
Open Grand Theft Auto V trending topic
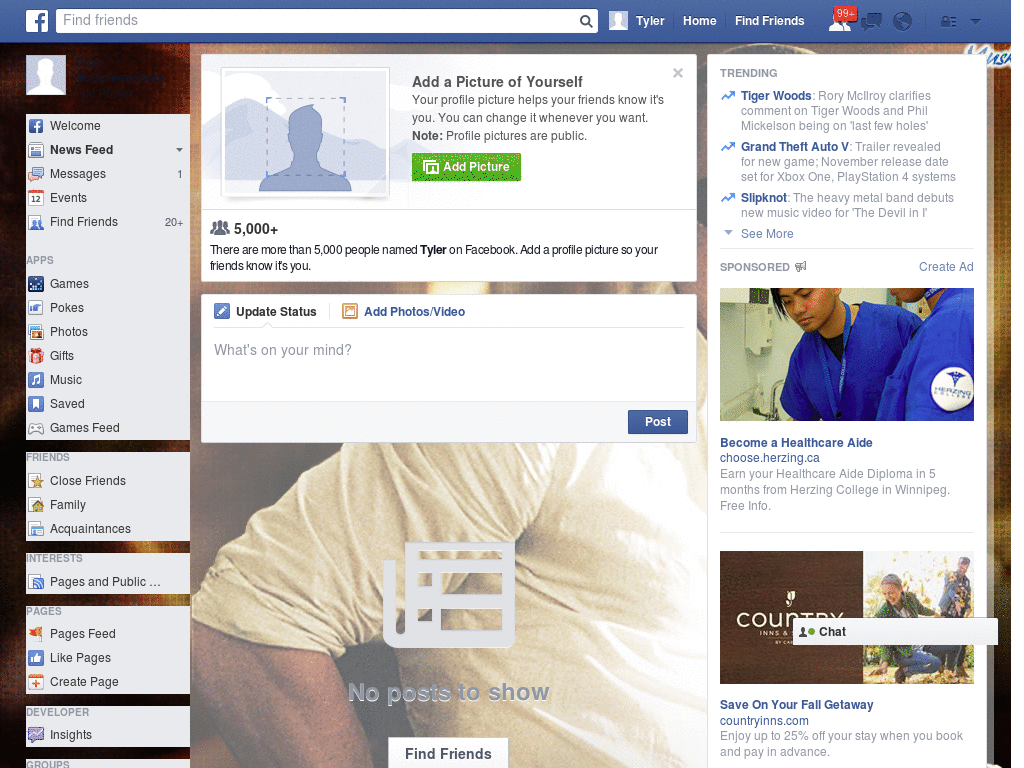[795, 147]
